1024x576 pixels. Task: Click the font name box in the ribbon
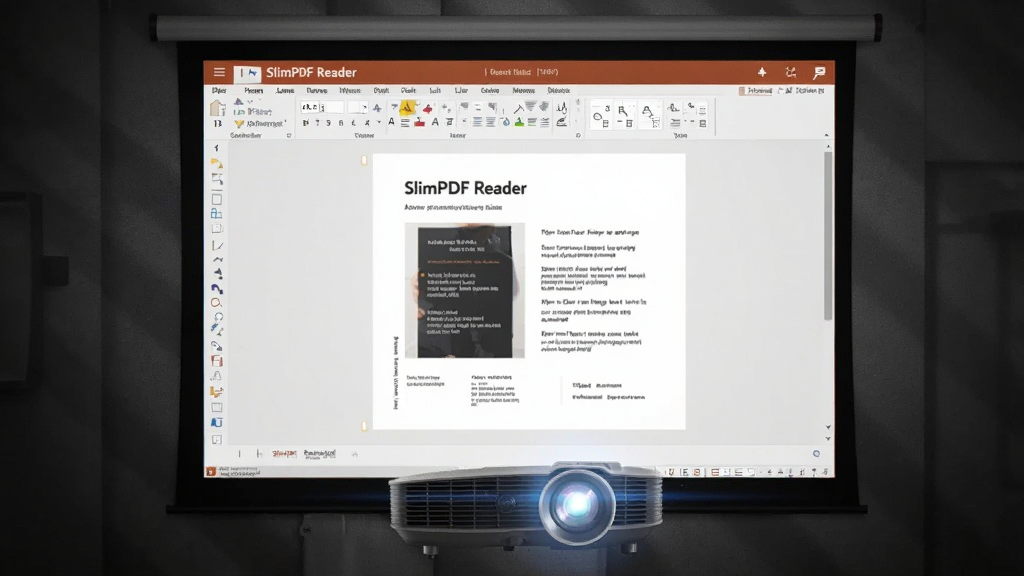pos(322,107)
